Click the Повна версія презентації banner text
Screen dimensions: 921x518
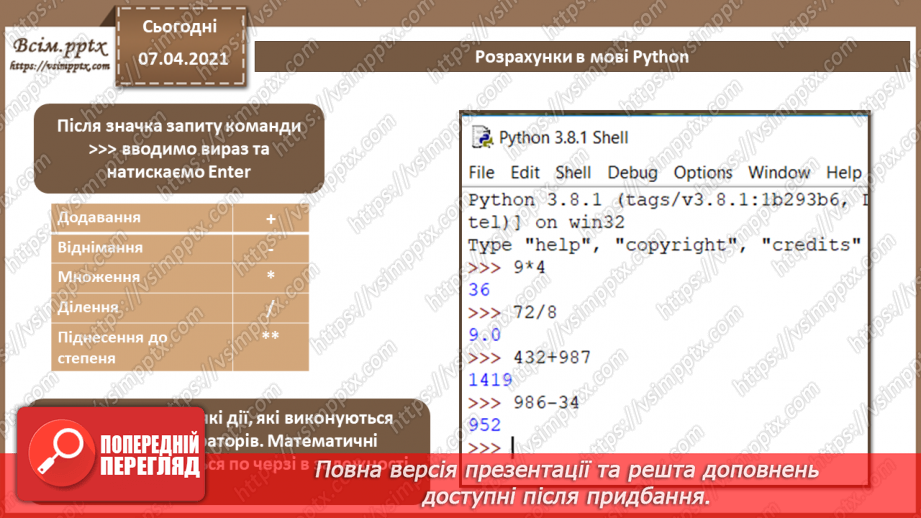566,483
